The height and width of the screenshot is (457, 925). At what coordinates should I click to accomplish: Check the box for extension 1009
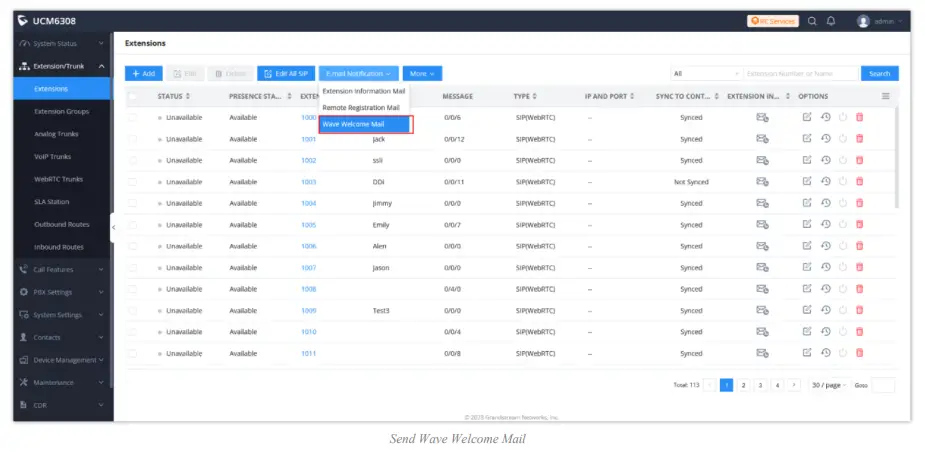[x=133, y=310]
